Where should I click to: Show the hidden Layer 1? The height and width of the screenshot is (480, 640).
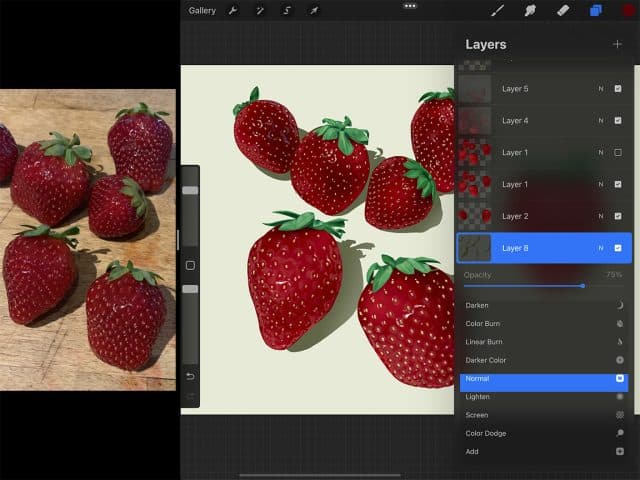coord(618,153)
